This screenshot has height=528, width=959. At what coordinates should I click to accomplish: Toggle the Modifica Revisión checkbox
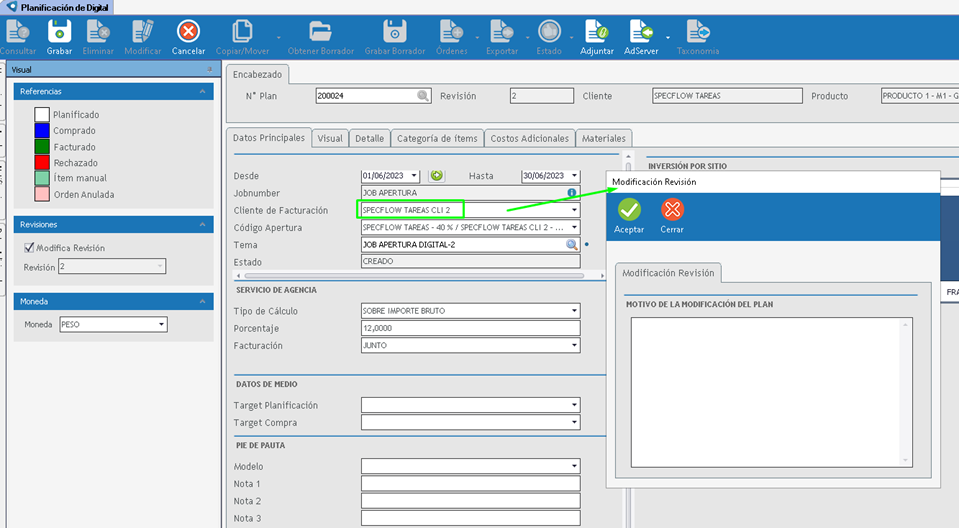coord(30,248)
